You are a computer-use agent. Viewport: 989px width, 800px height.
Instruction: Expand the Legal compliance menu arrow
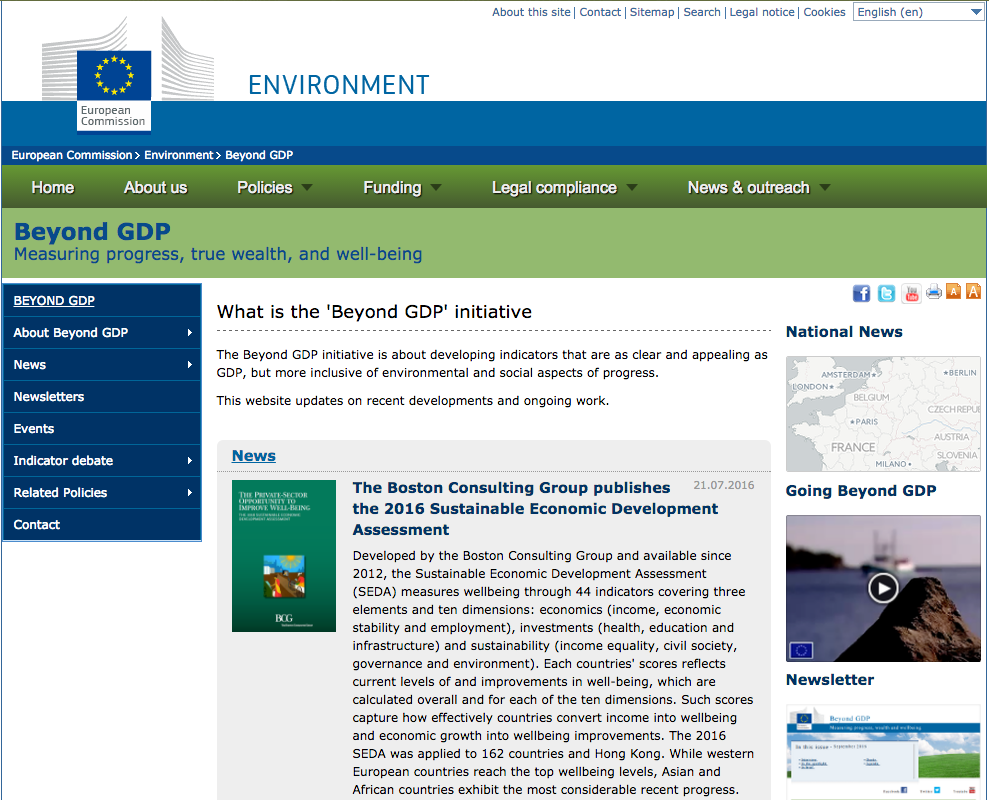tap(632, 187)
